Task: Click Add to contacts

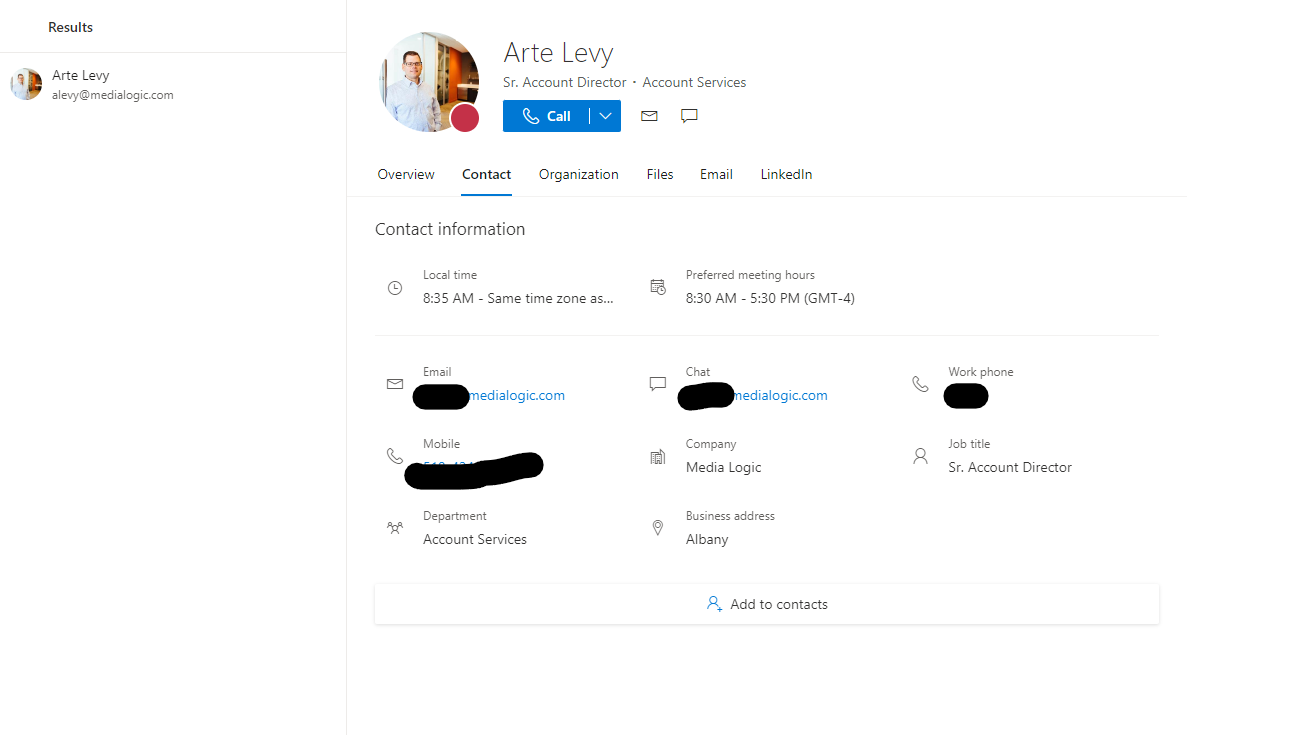Action: point(767,603)
